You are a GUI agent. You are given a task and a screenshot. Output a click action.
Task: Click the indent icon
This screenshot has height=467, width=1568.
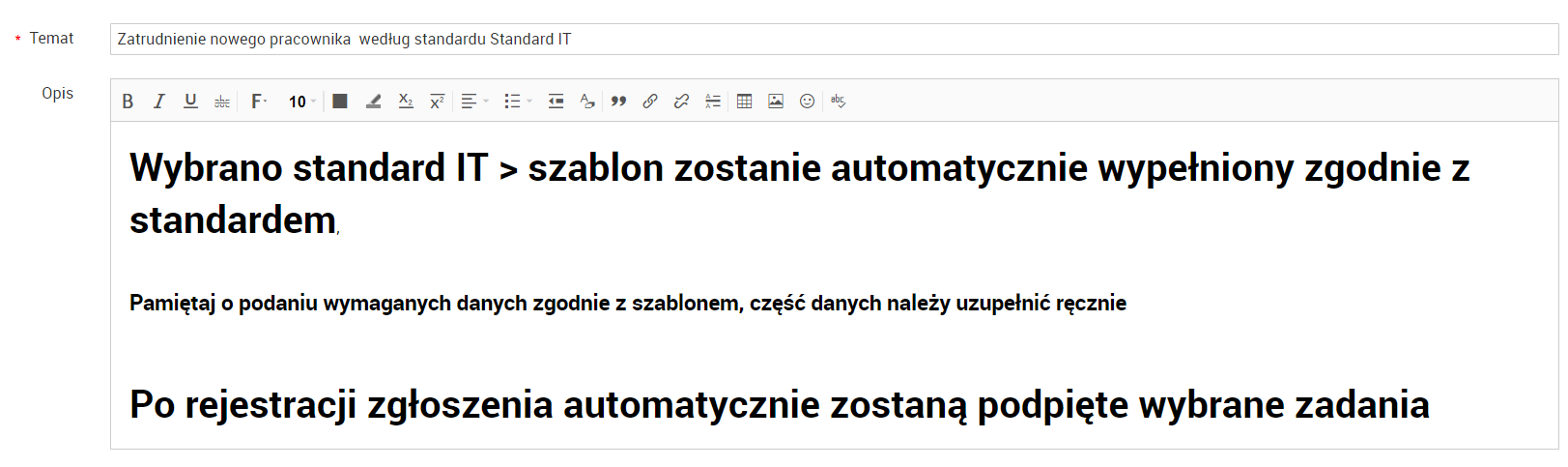pyautogui.click(x=556, y=102)
